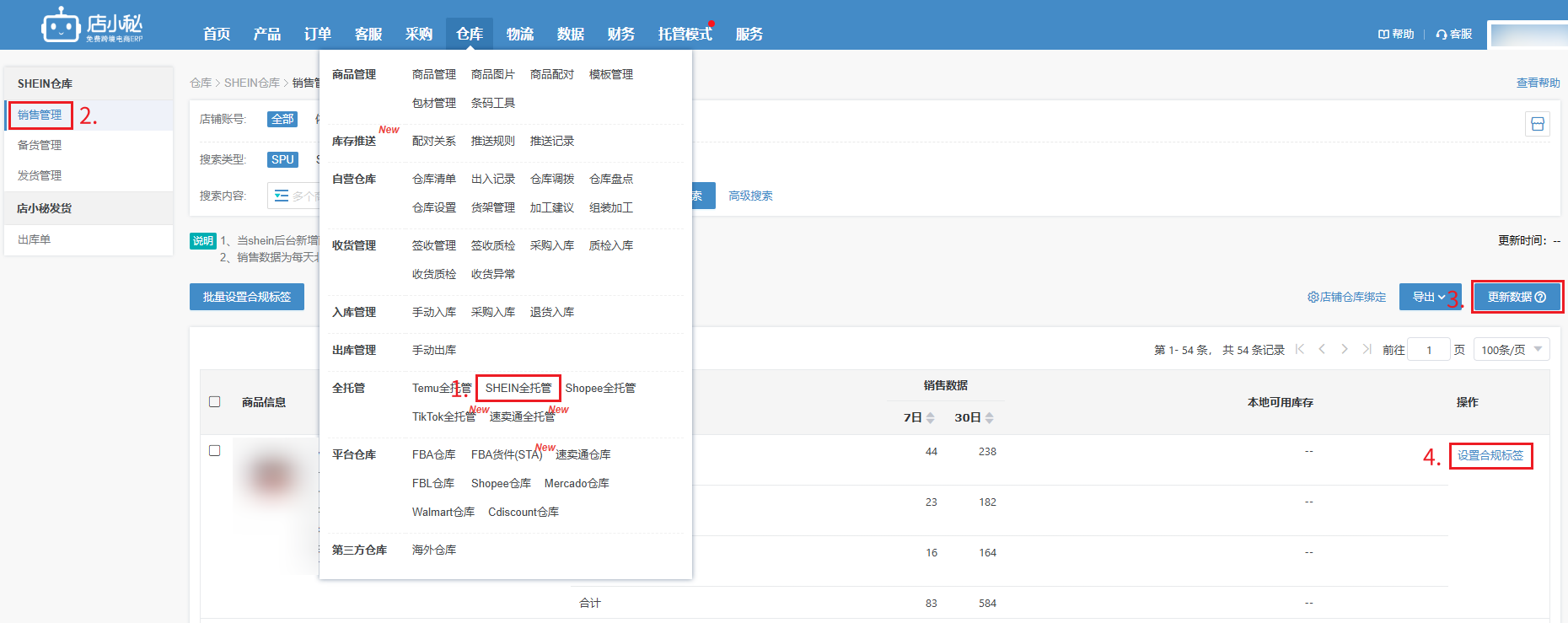Open 海外仓库 under 第三方仓库
Viewport: 1568px width, 623px height.
pyautogui.click(x=434, y=550)
